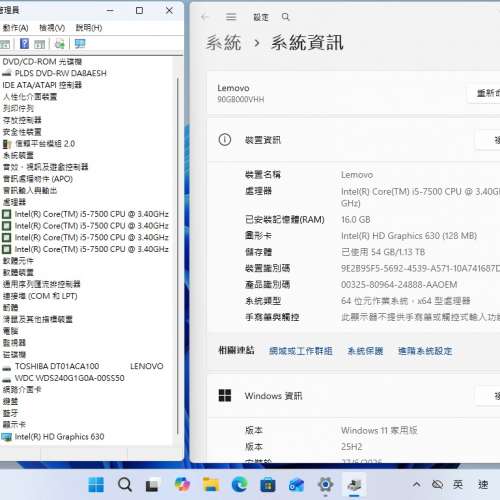Select 存放控制器 category
The width and height of the screenshot is (500, 500).
coord(22,120)
